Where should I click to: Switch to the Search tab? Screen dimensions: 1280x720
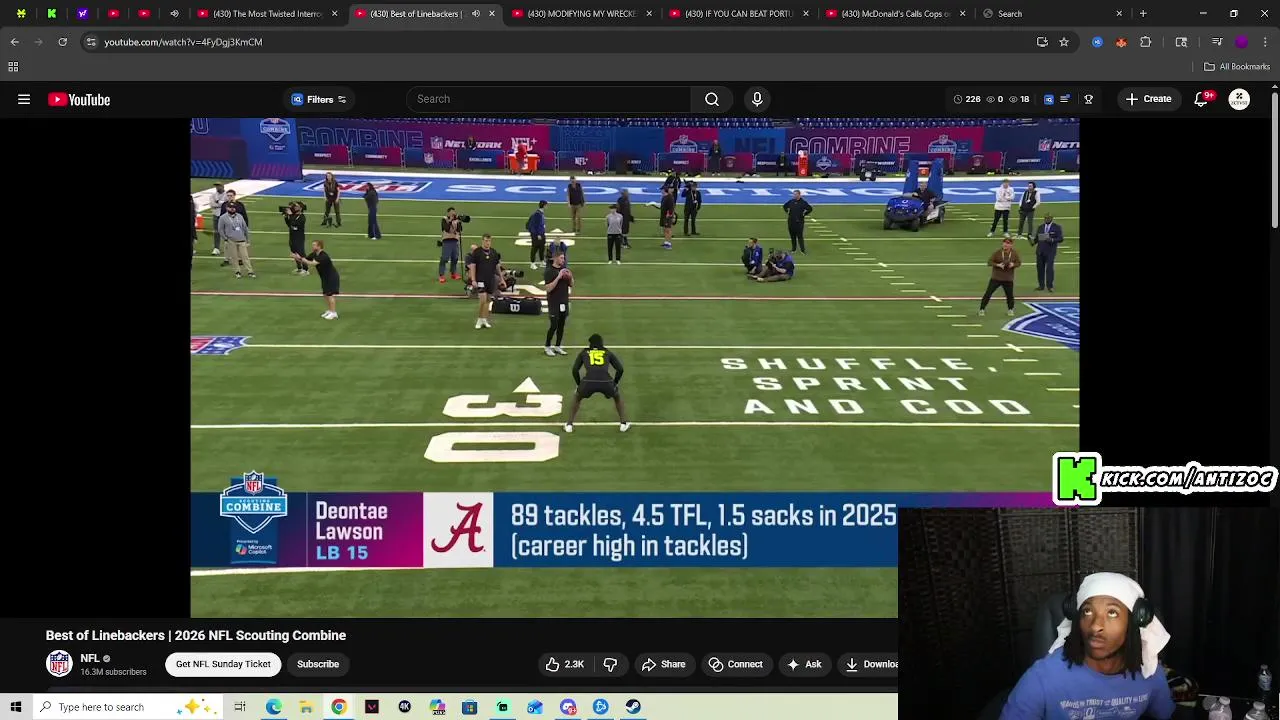pos(1051,14)
